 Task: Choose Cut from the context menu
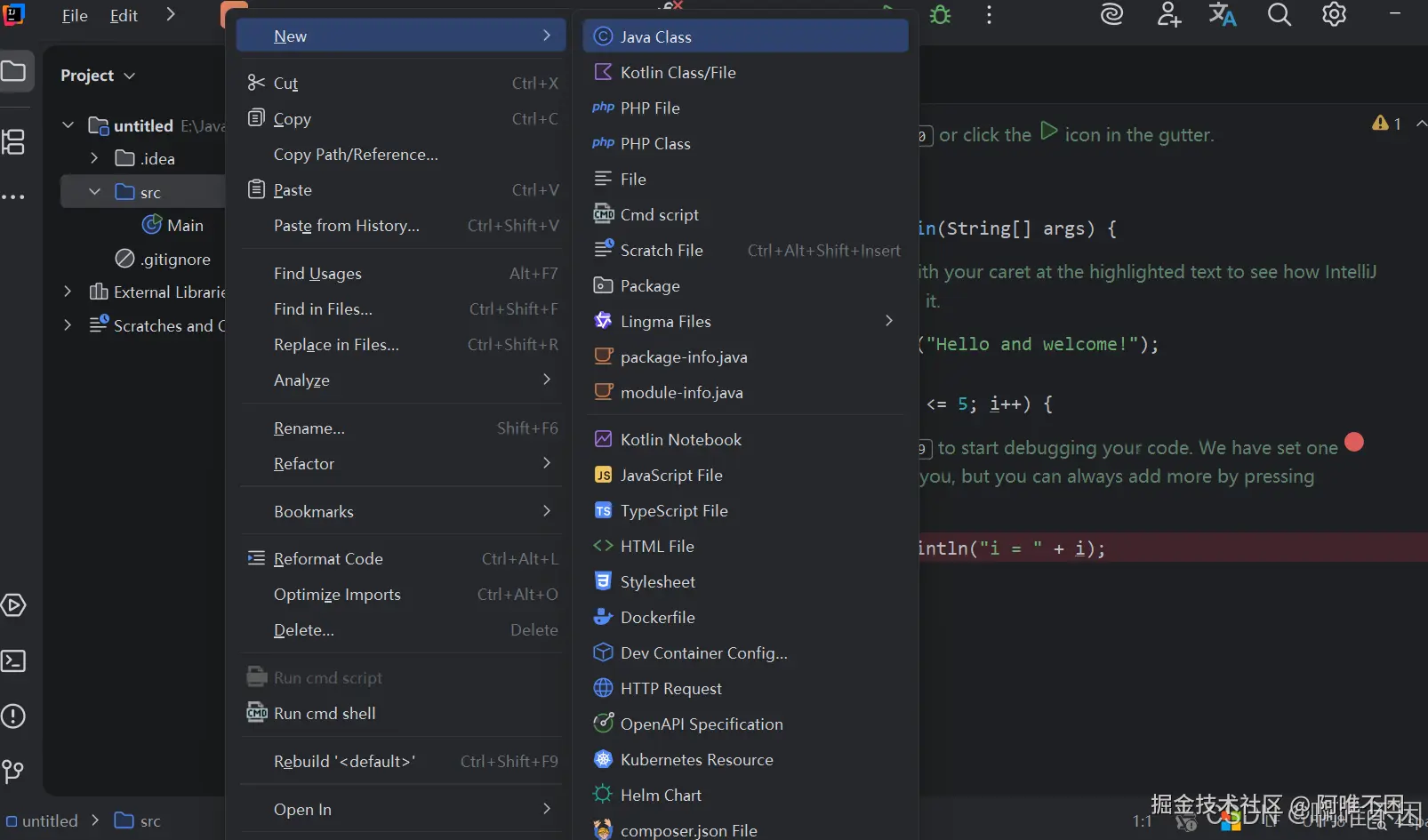pos(402,84)
